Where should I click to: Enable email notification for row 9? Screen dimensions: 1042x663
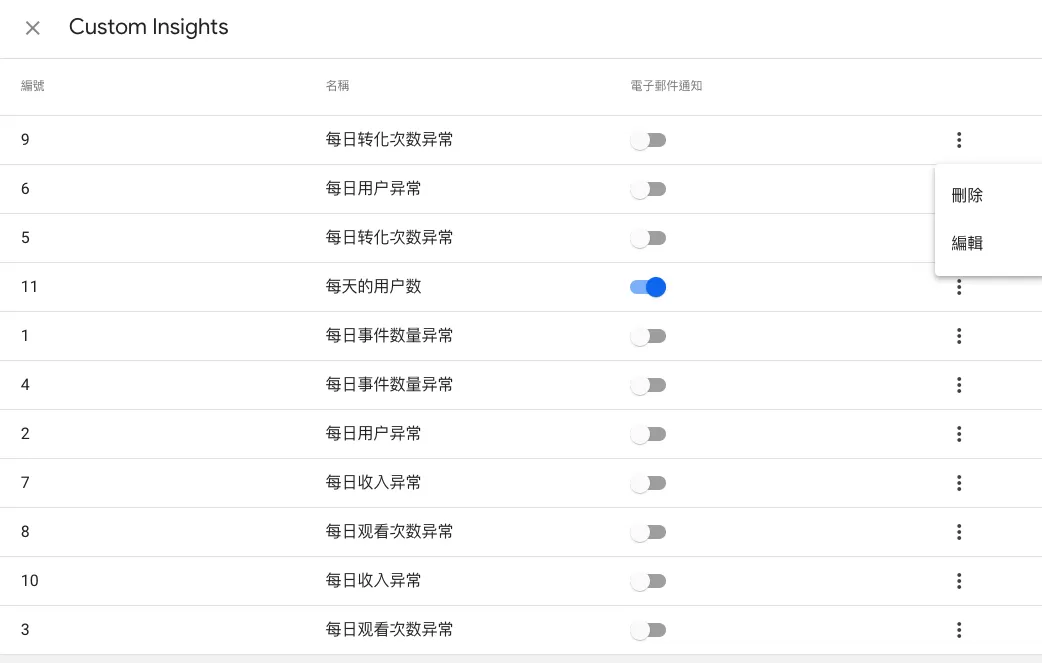(648, 140)
